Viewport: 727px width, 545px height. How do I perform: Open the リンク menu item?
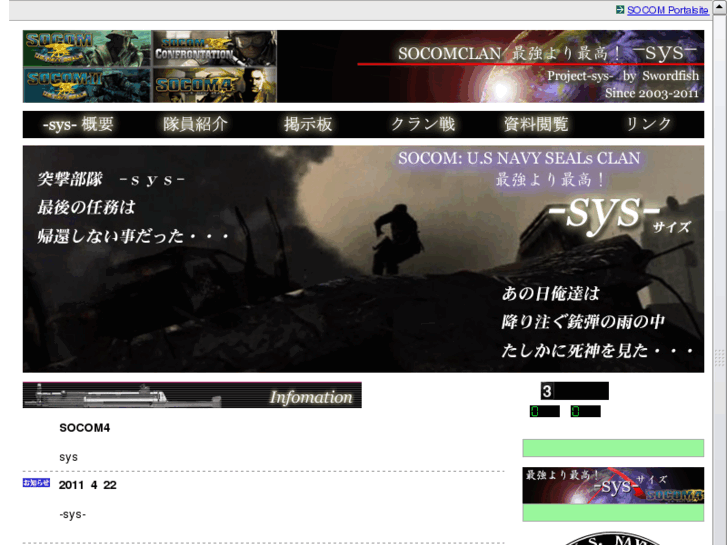click(649, 124)
